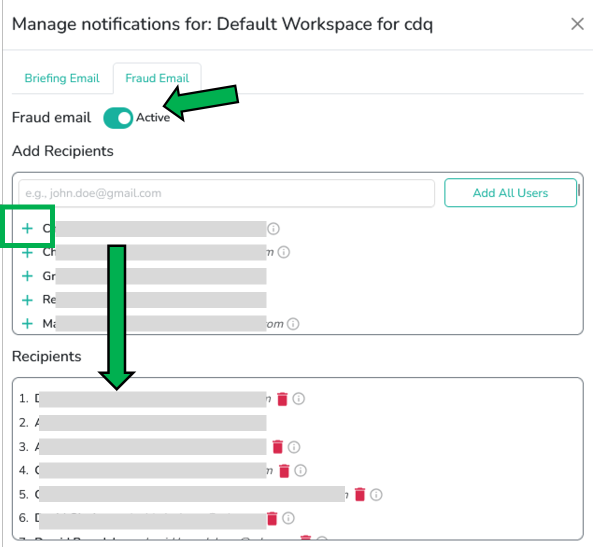The width and height of the screenshot is (593, 547).
Task: Click the Add Recipients list scrollbar
Action: point(579,190)
